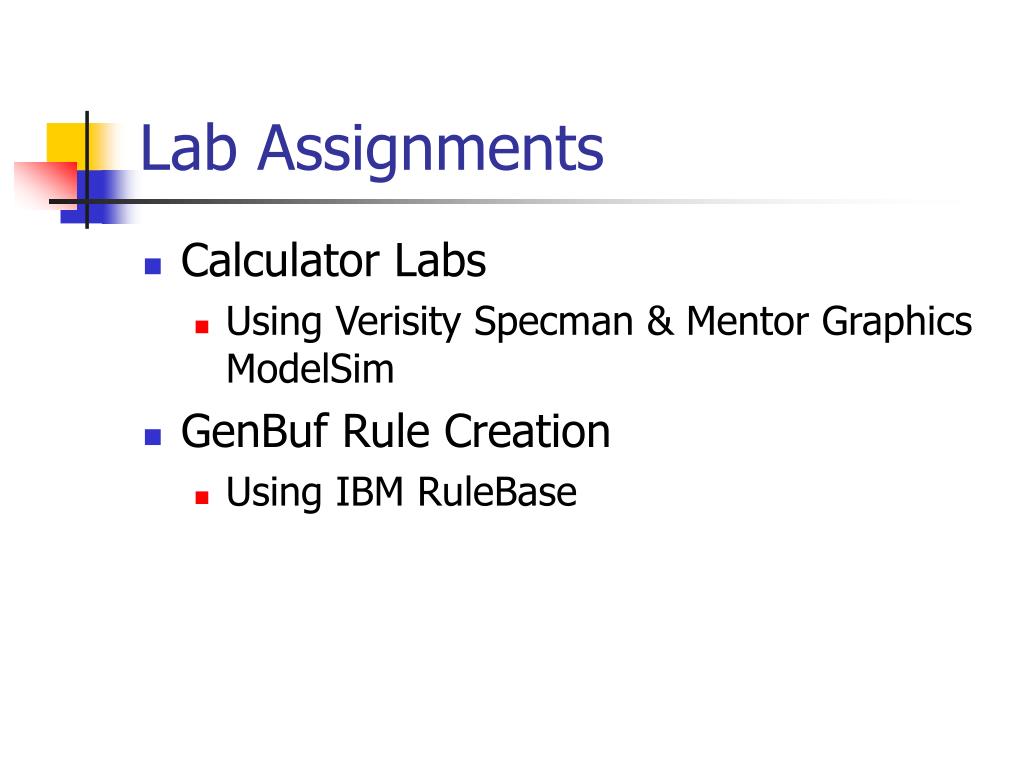
Task: Click the words Mentor Graphics
Action: [x=829, y=322]
